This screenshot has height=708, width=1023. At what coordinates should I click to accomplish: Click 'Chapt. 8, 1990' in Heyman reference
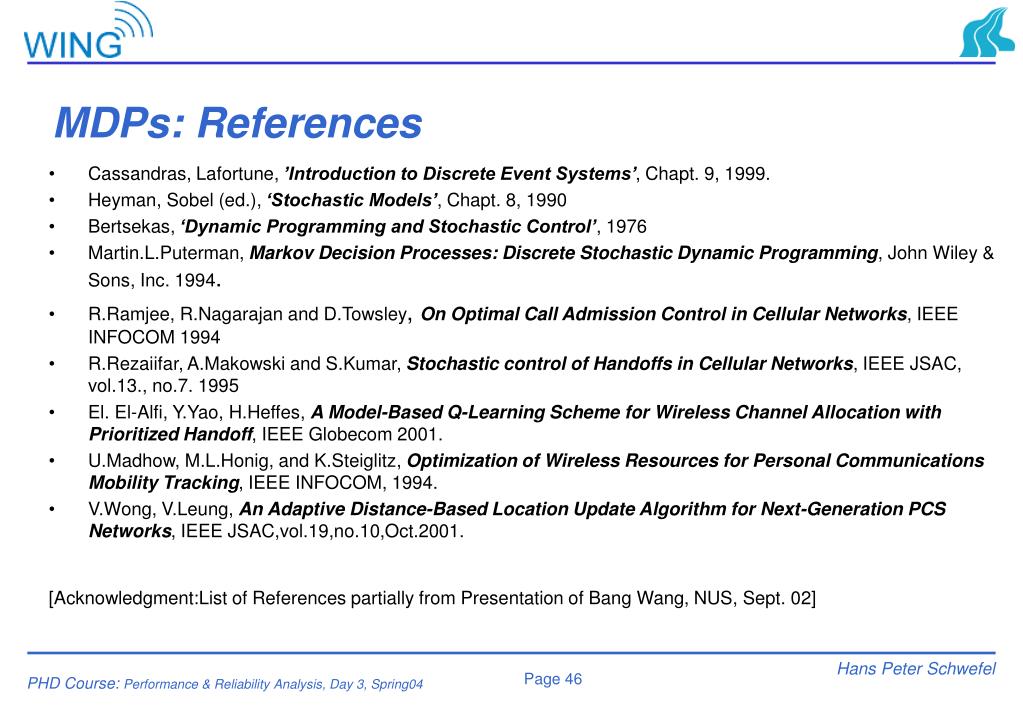[x=506, y=200]
